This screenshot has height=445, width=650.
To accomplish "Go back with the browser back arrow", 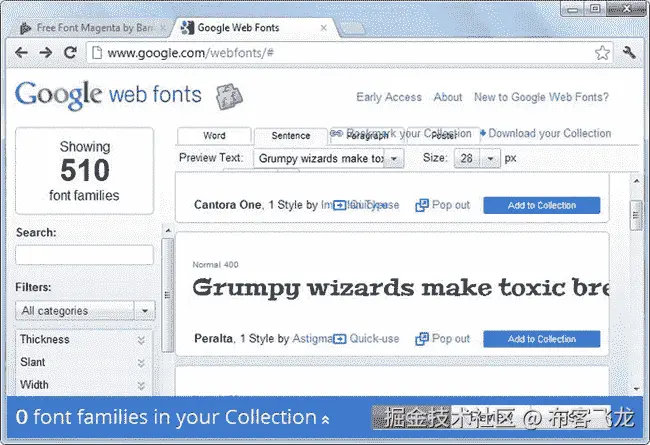I will (x=21, y=53).
